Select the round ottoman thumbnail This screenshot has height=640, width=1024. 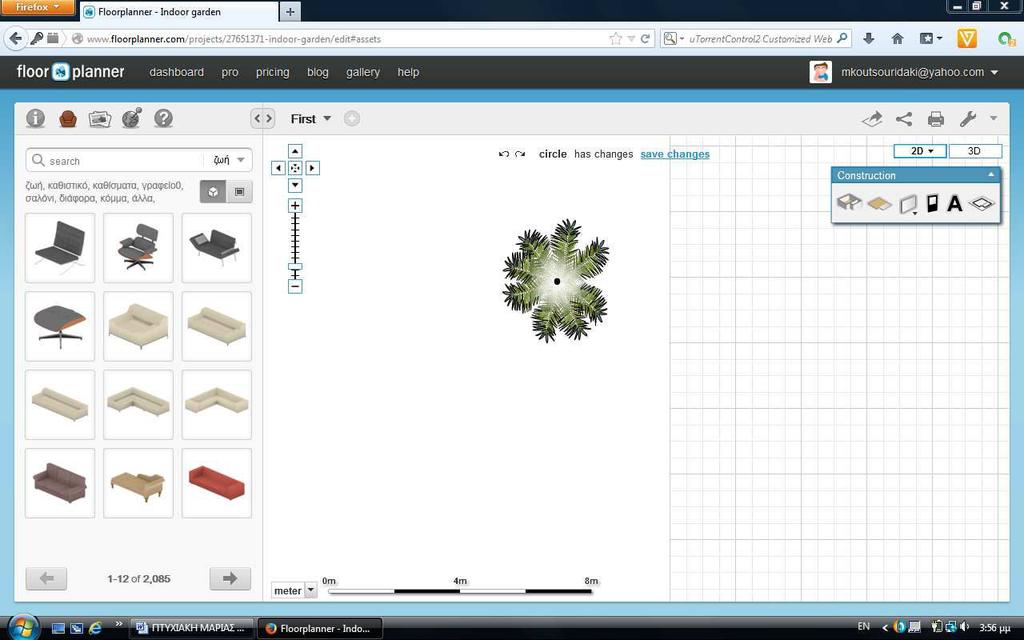(59, 326)
